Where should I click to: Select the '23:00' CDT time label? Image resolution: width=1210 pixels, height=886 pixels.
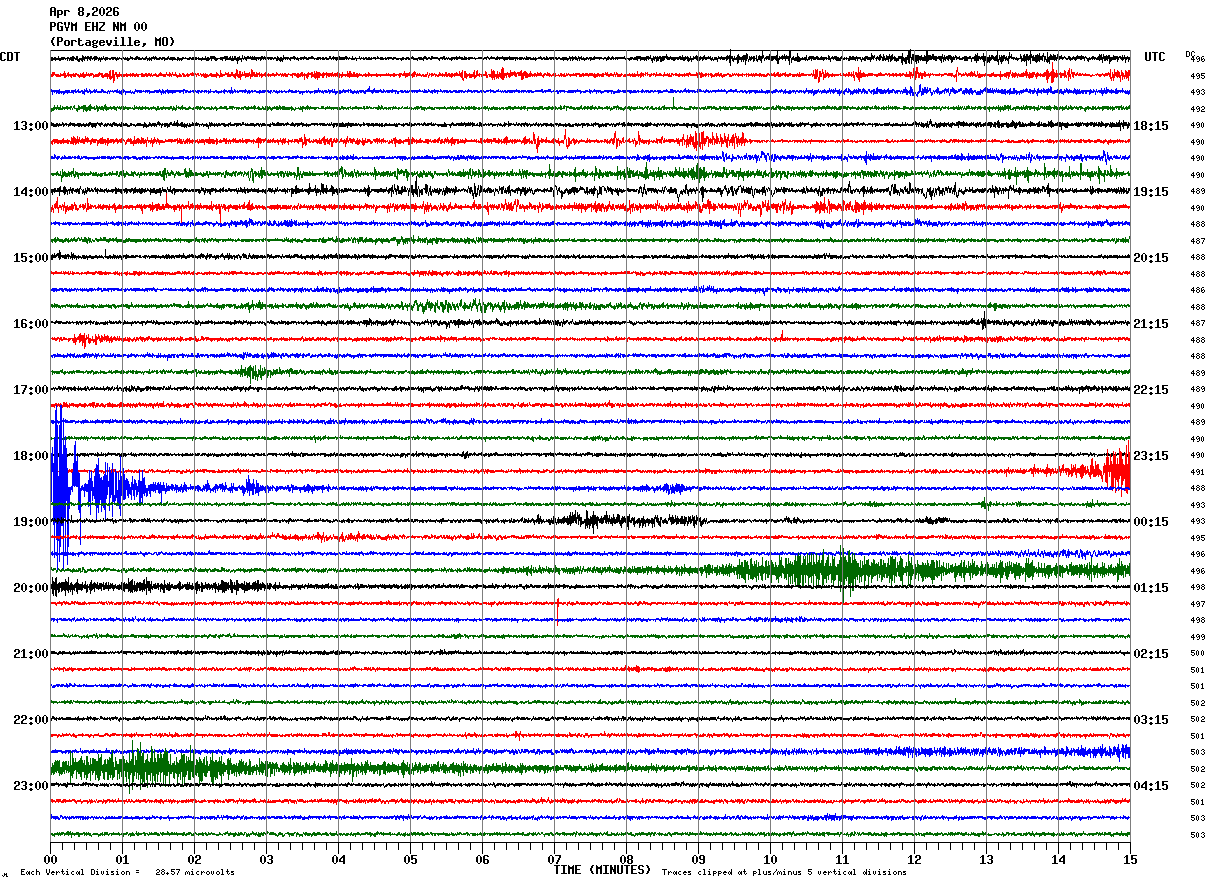pos(31,786)
